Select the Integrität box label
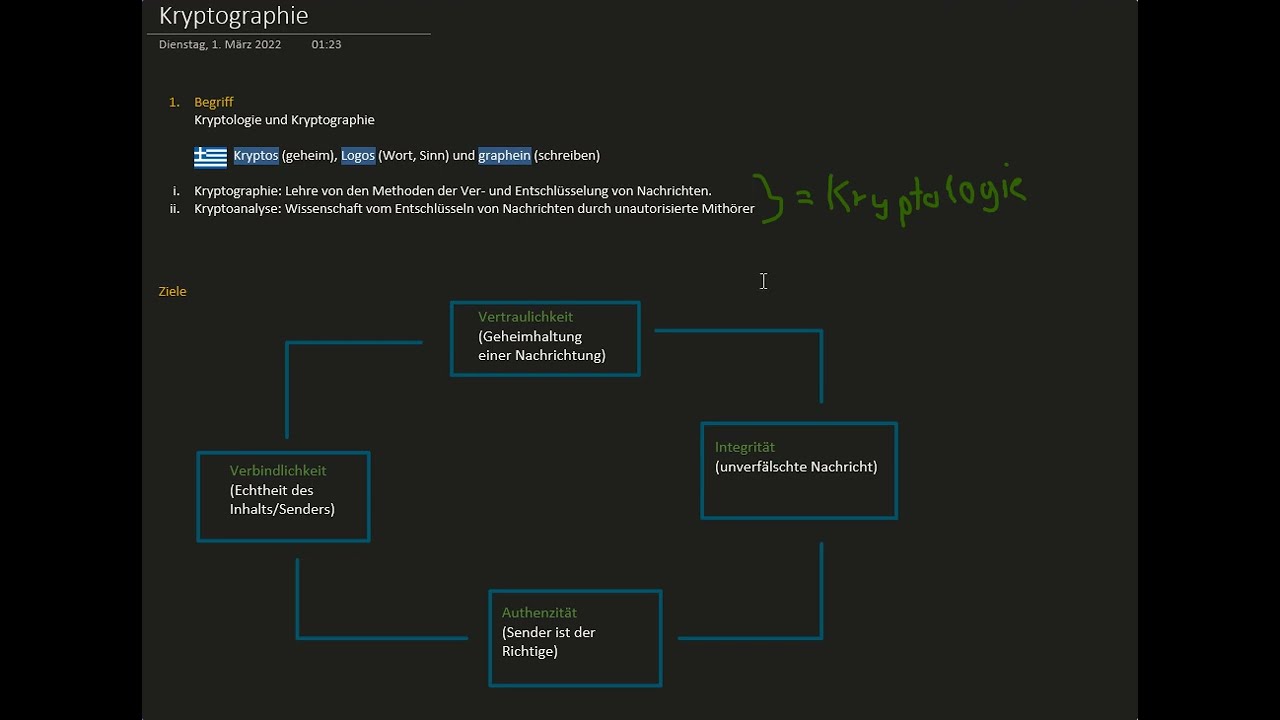 tap(744, 447)
